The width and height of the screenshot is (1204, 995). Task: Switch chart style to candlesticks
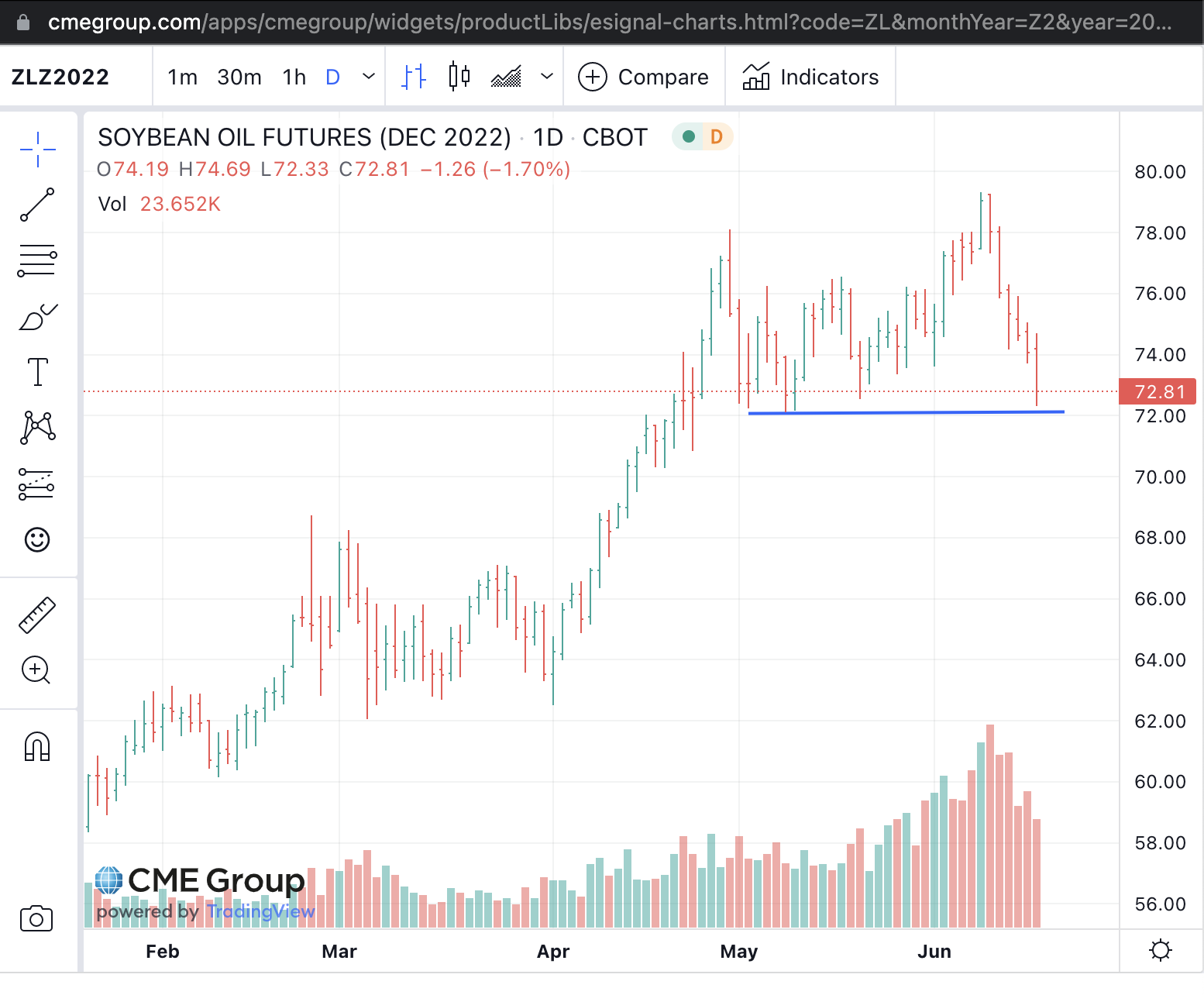pyautogui.click(x=459, y=77)
